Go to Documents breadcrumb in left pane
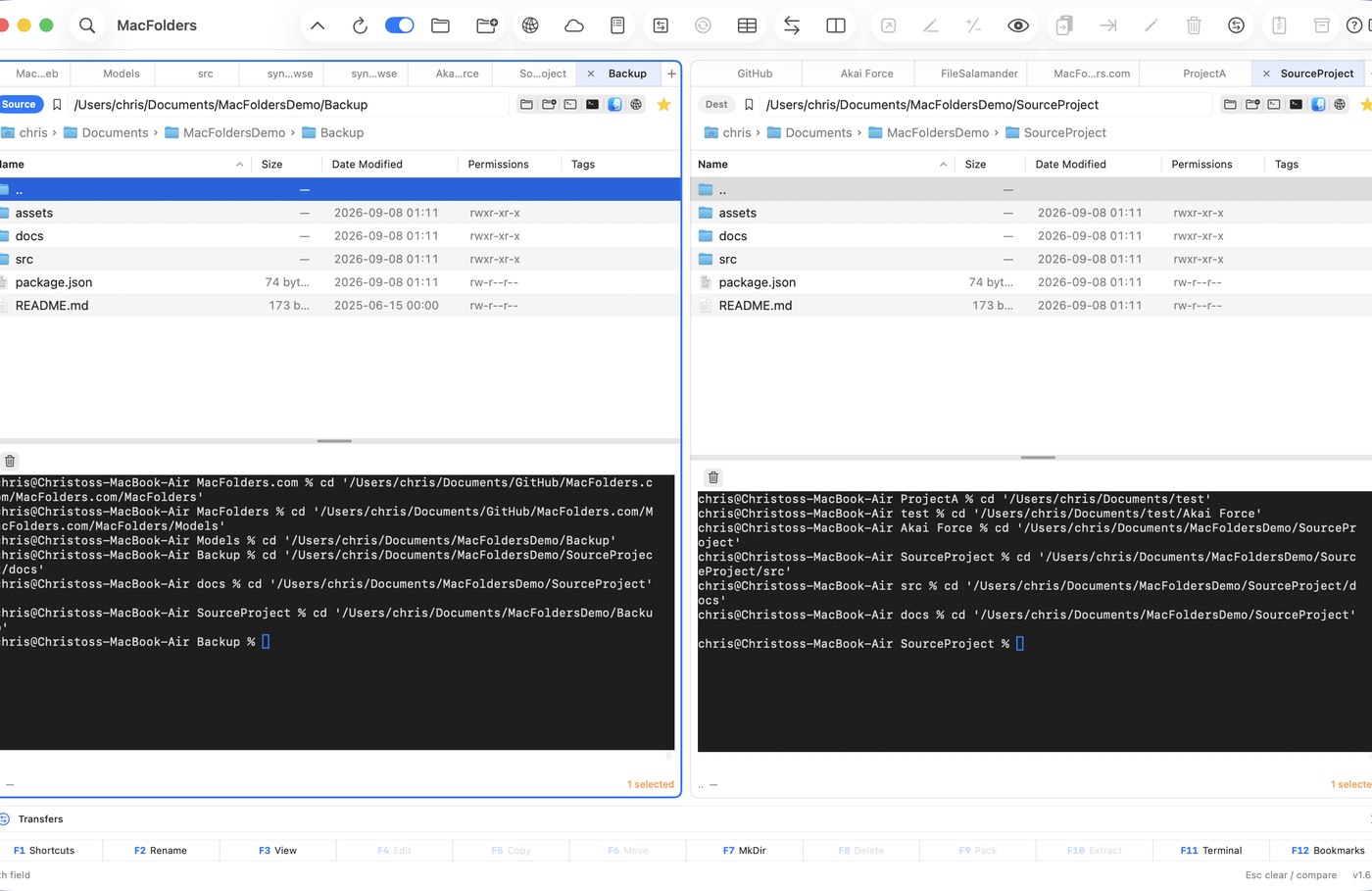This screenshot has height=891, width=1372. click(106, 132)
